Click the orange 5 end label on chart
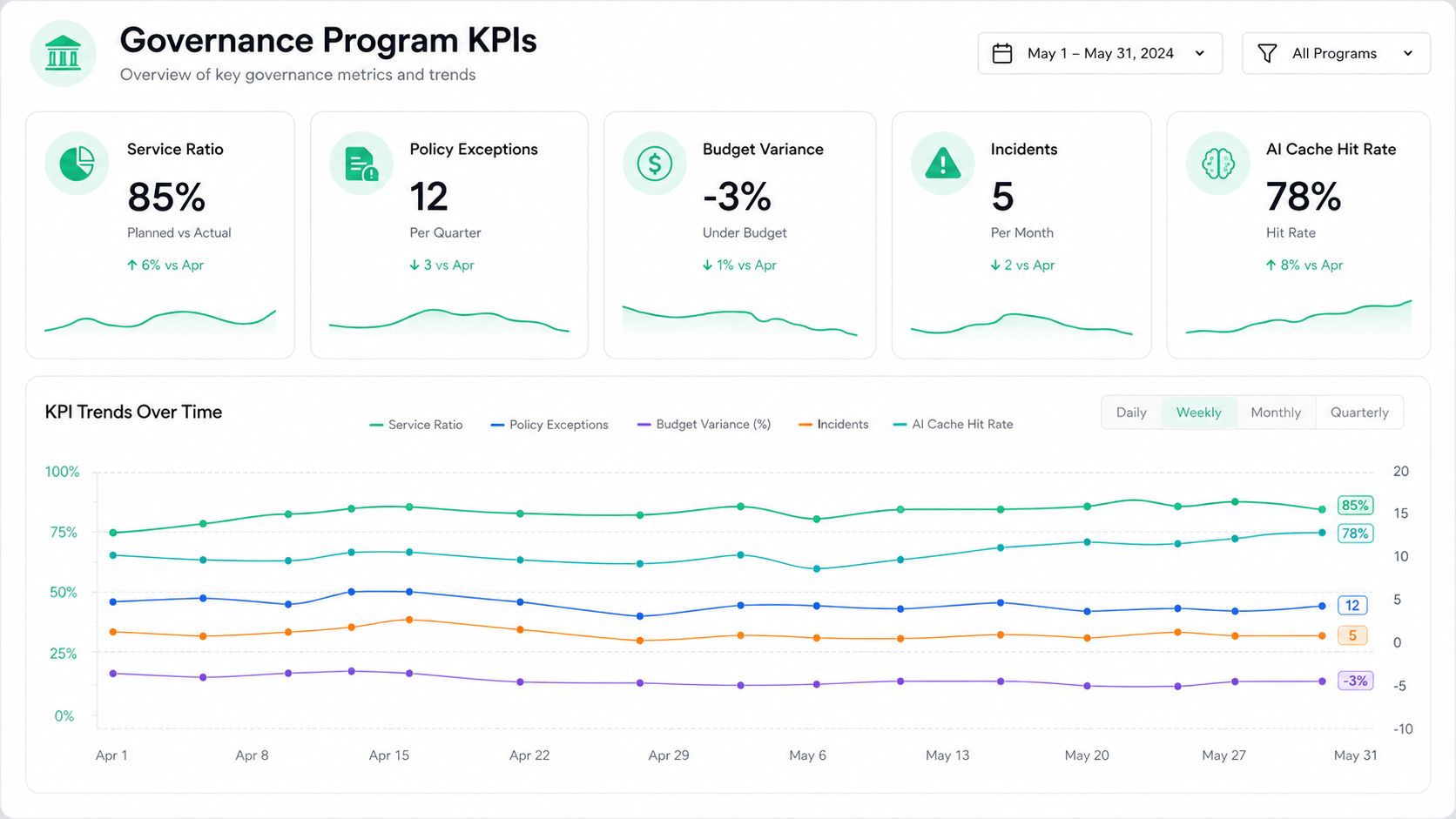This screenshot has height=819, width=1456. 1352,636
